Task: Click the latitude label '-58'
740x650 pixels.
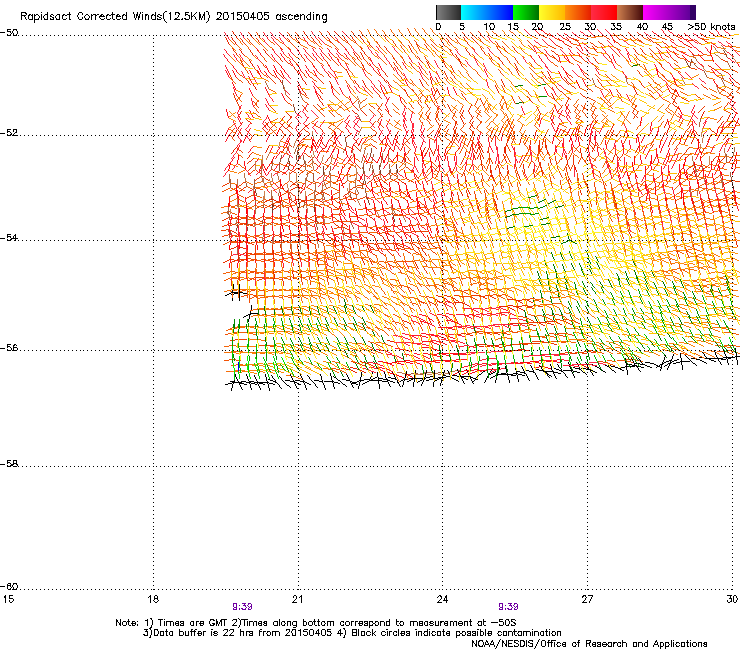Action: [9, 464]
